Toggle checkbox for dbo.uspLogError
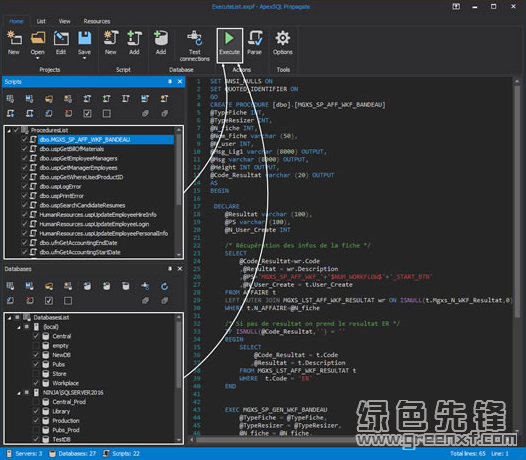 (24, 186)
